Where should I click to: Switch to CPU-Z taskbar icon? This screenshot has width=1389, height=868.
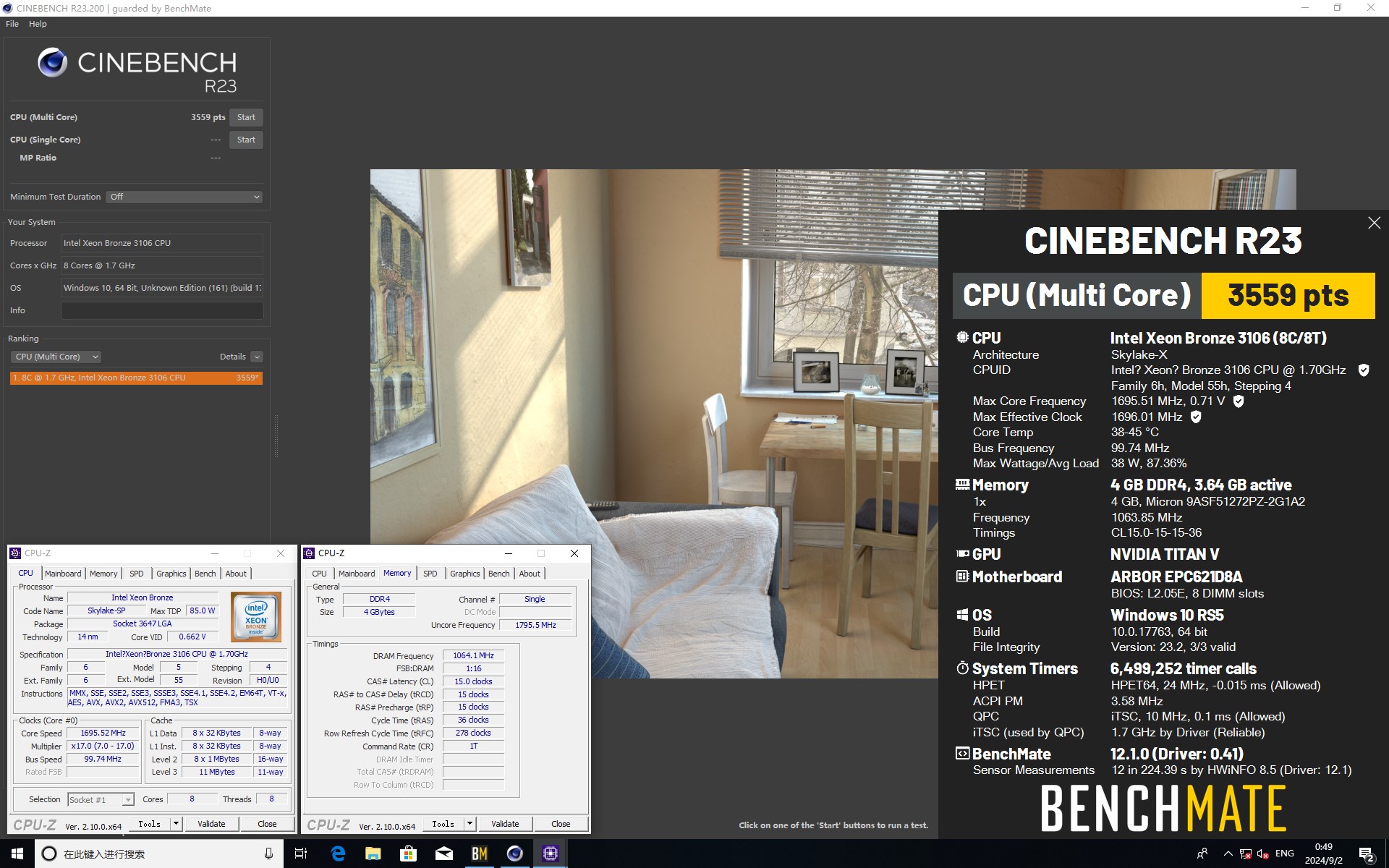pyautogui.click(x=550, y=854)
